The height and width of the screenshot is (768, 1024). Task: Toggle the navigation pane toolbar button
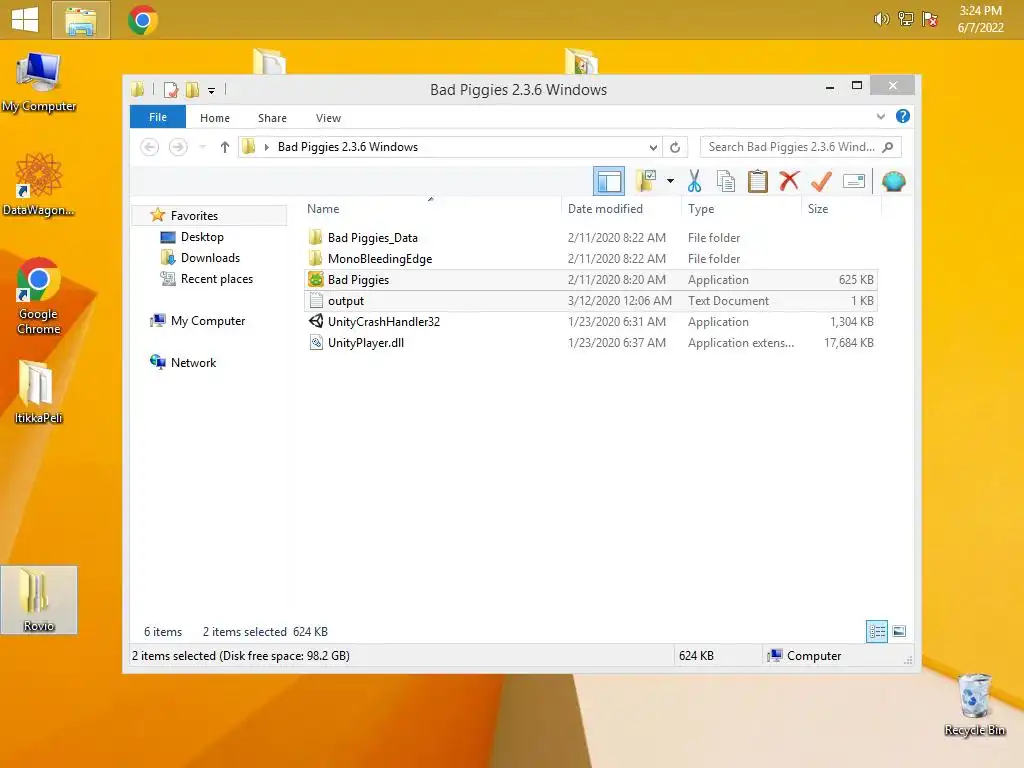[609, 181]
